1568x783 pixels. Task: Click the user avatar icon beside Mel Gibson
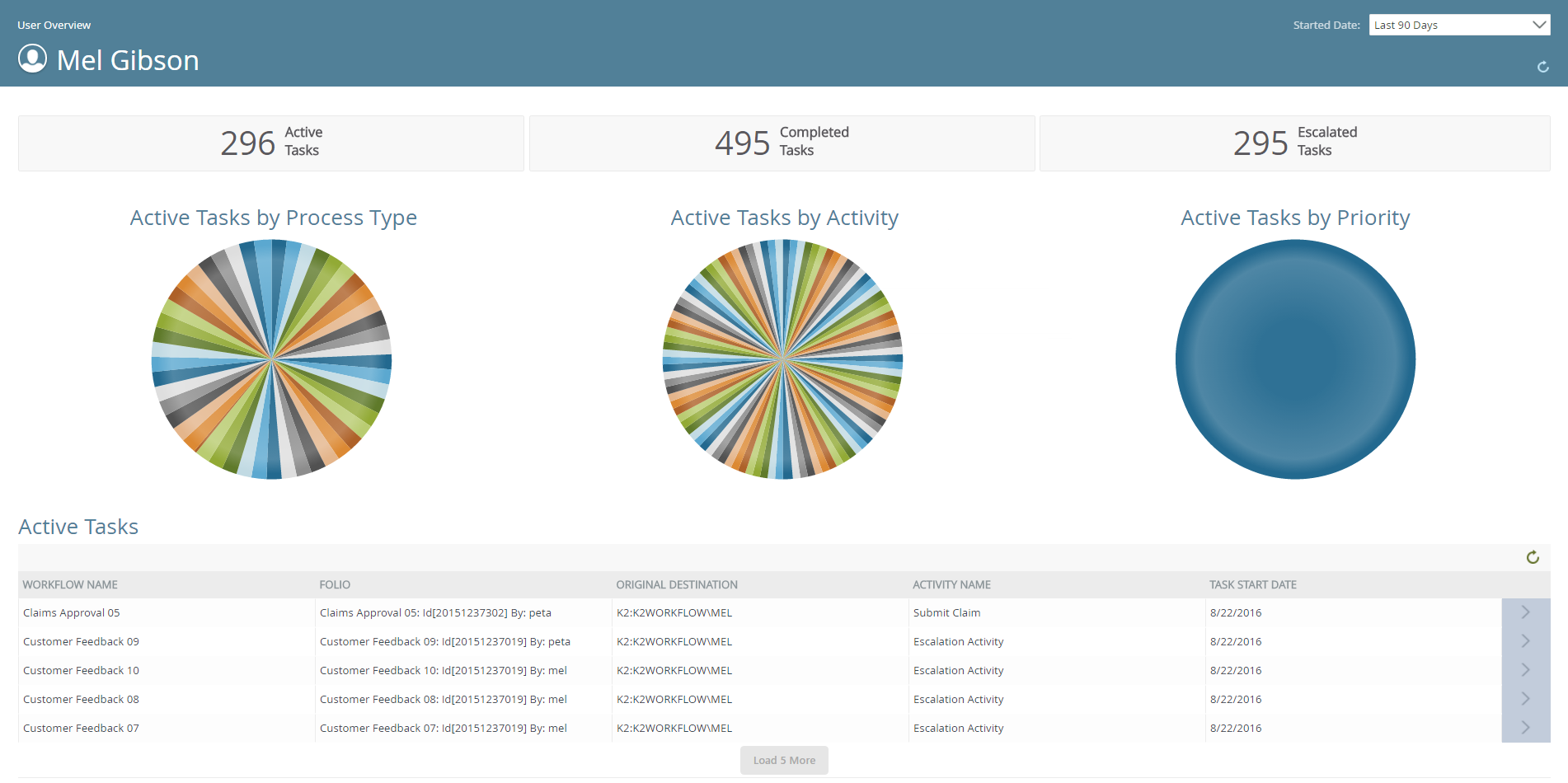pyautogui.click(x=33, y=59)
